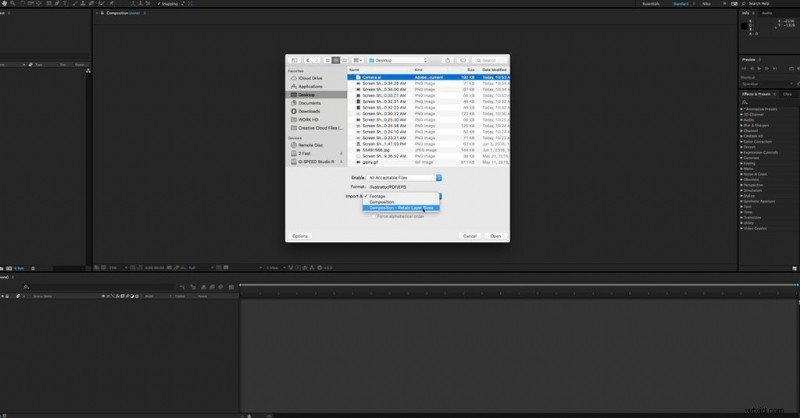Enable the Snapping checkbox in toolbar

(159, 4)
